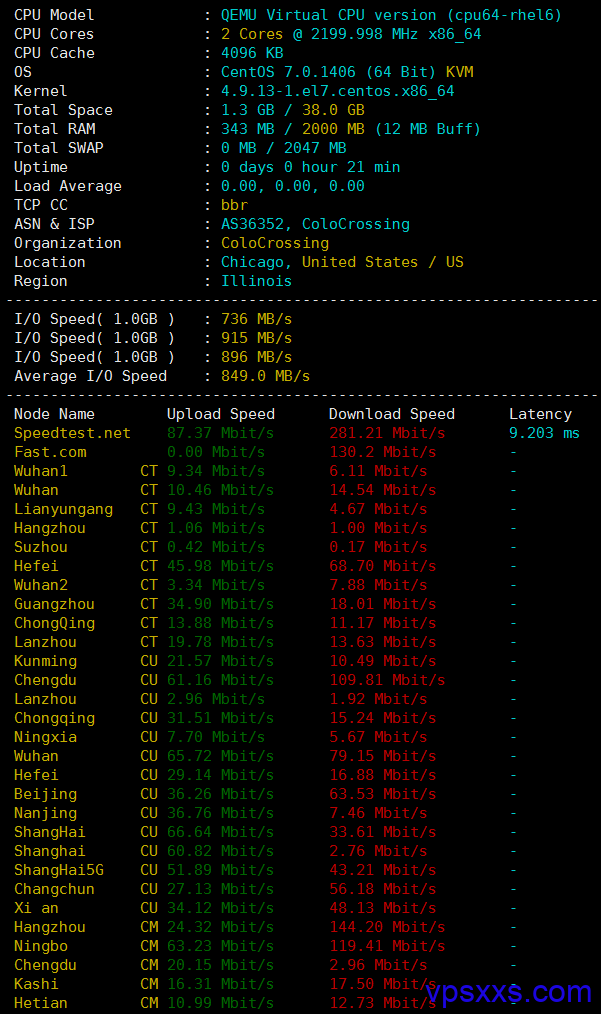The height and width of the screenshot is (1014, 601).
Task: Select the TCP CC bbr value
Action: tap(234, 205)
